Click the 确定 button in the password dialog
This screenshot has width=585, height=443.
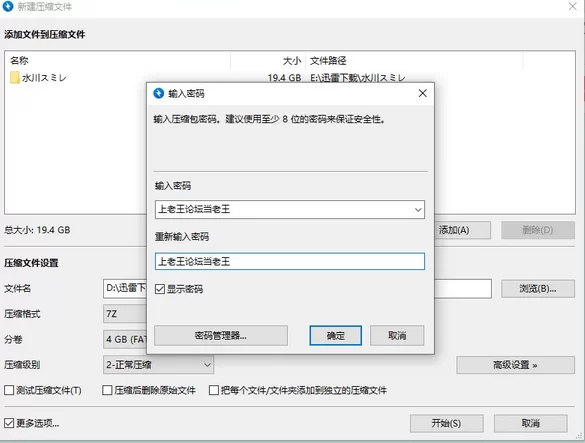[x=335, y=336]
